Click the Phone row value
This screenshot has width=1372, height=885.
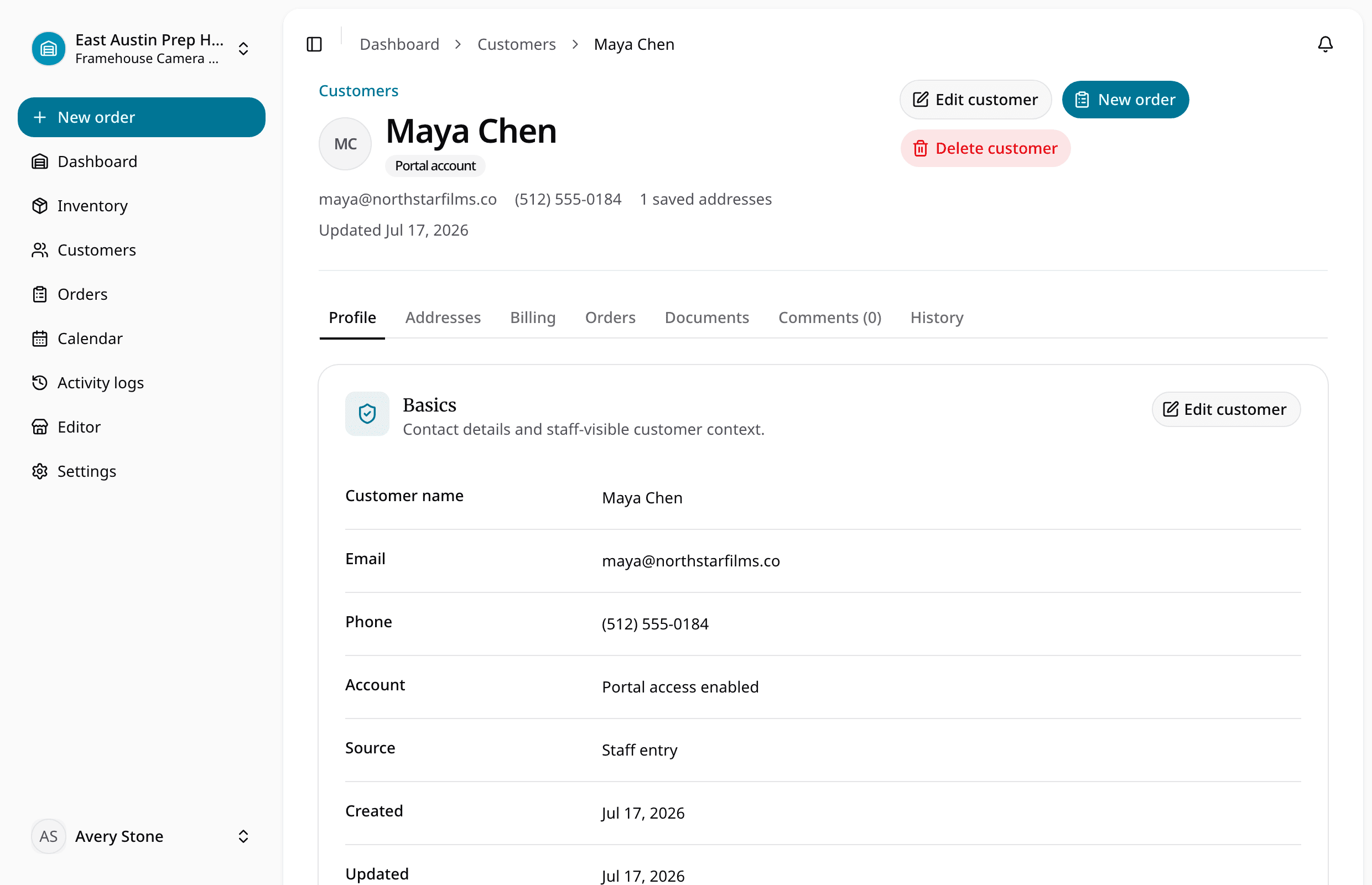pyautogui.click(x=654, y=624)
